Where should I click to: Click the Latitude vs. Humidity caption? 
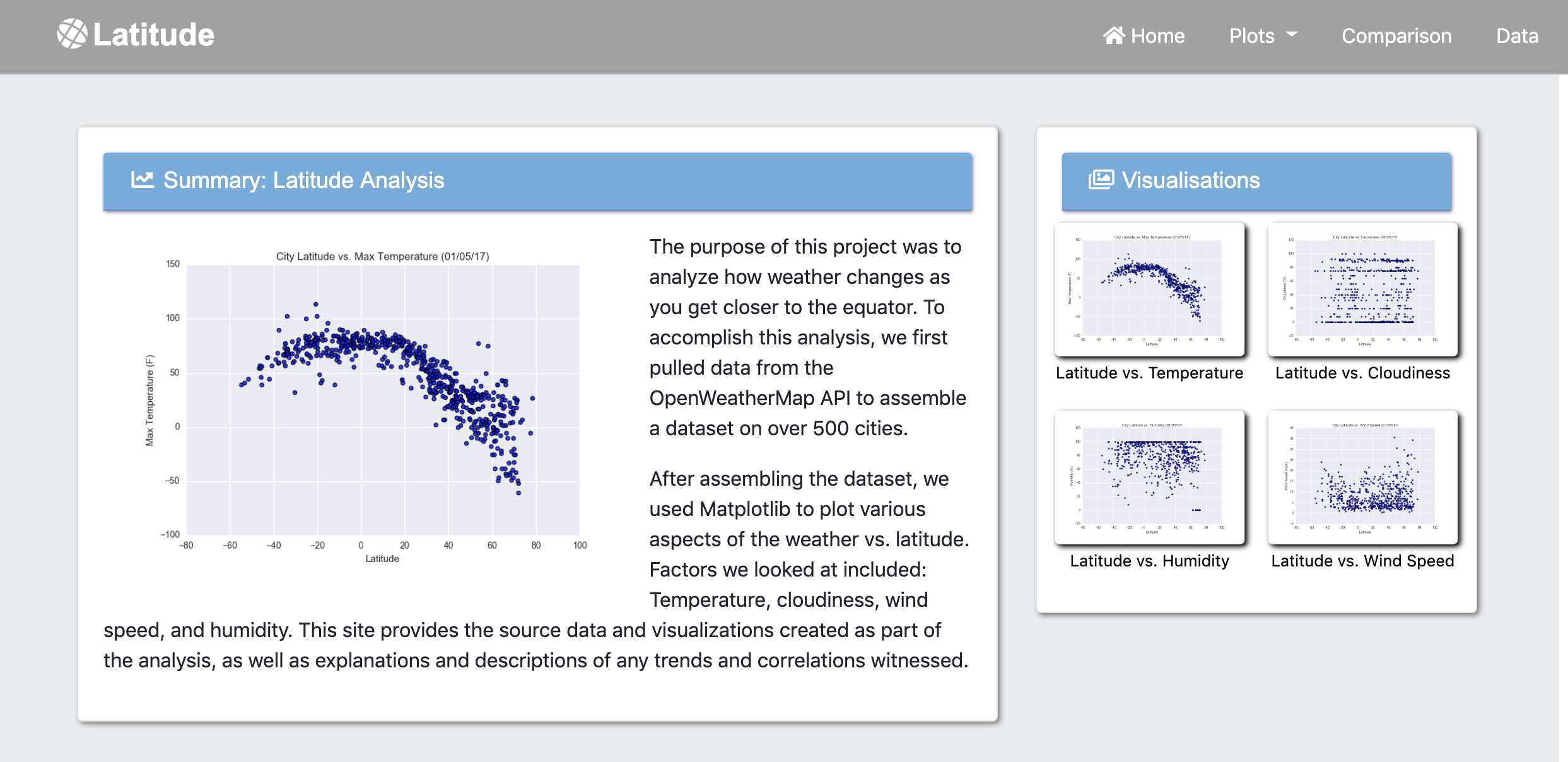(1149, 561)
